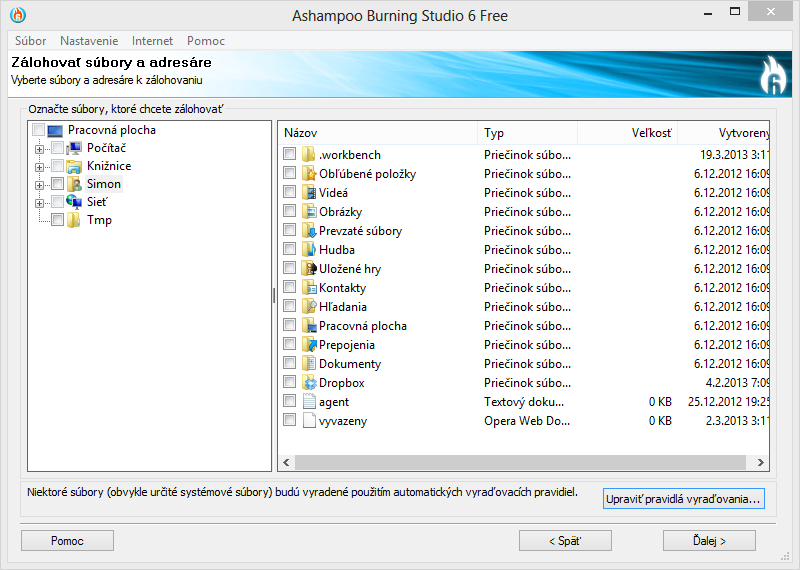Sort by the Názov column header
The height and width of the screenshot is (570, 800).
pyautogui.click(x=378, y=133)
